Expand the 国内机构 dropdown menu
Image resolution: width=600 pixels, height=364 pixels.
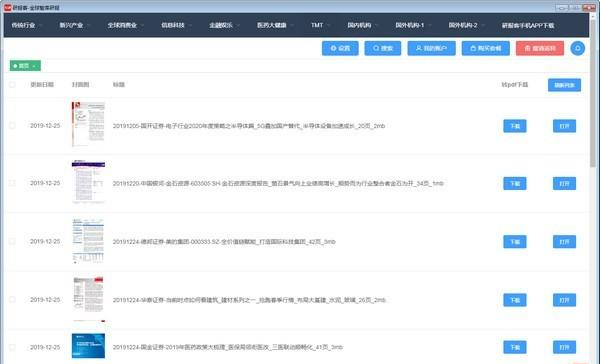point(362,25)
